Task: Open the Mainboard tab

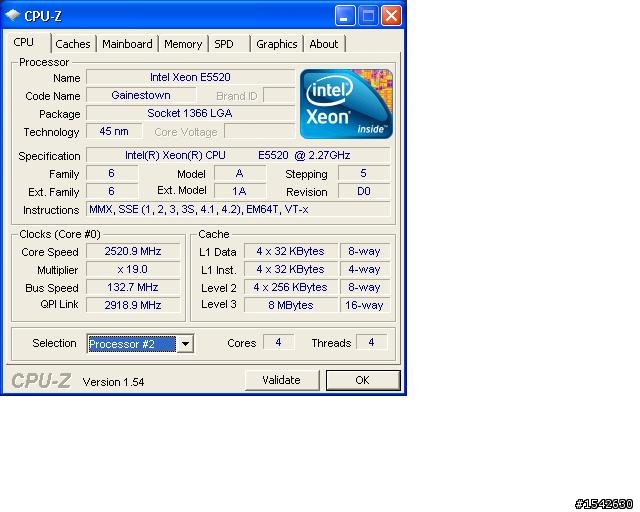Action: [x=127, y=44]
